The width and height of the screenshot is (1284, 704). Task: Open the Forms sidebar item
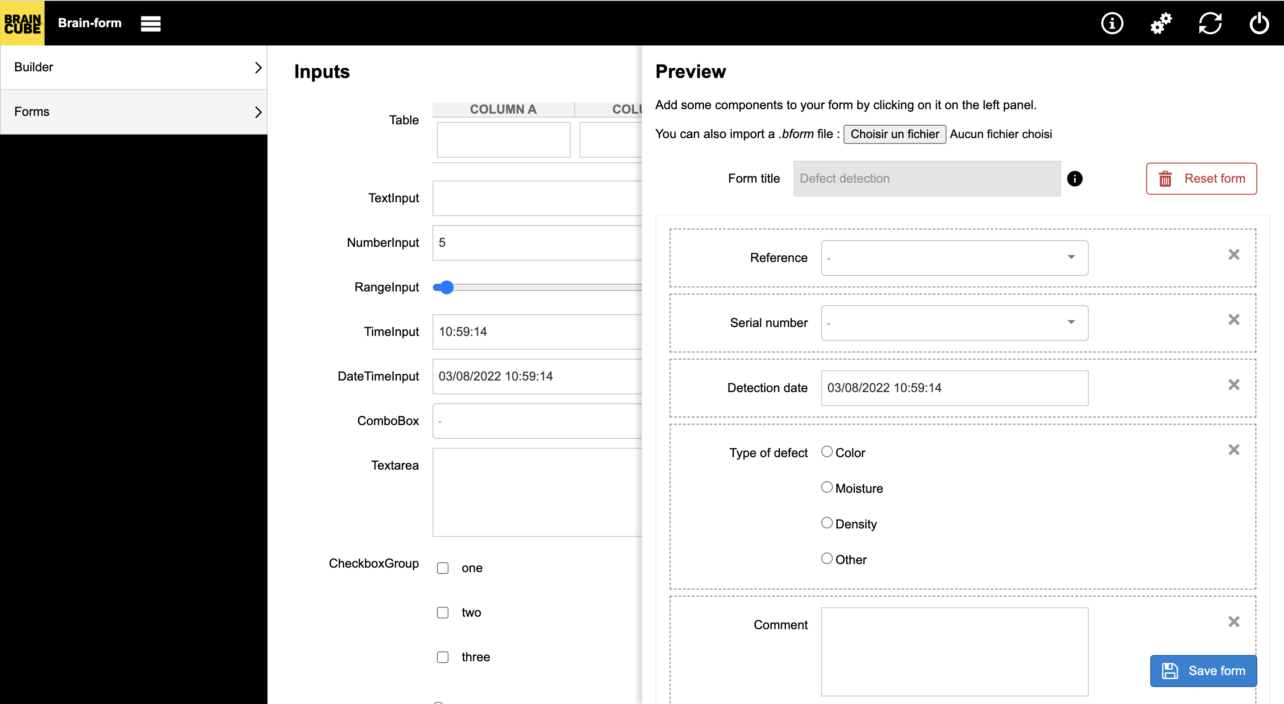[133, 112]
